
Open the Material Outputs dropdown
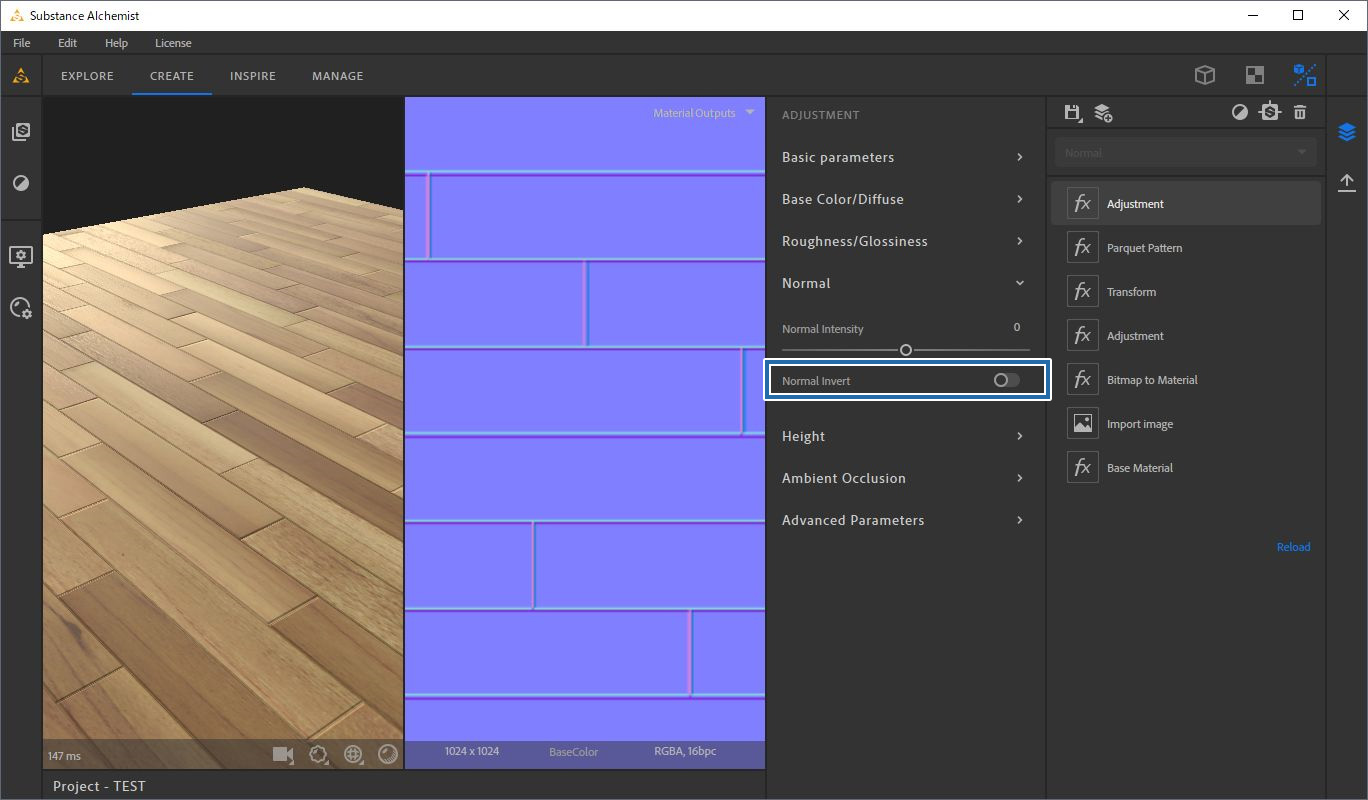click(703, 113)
